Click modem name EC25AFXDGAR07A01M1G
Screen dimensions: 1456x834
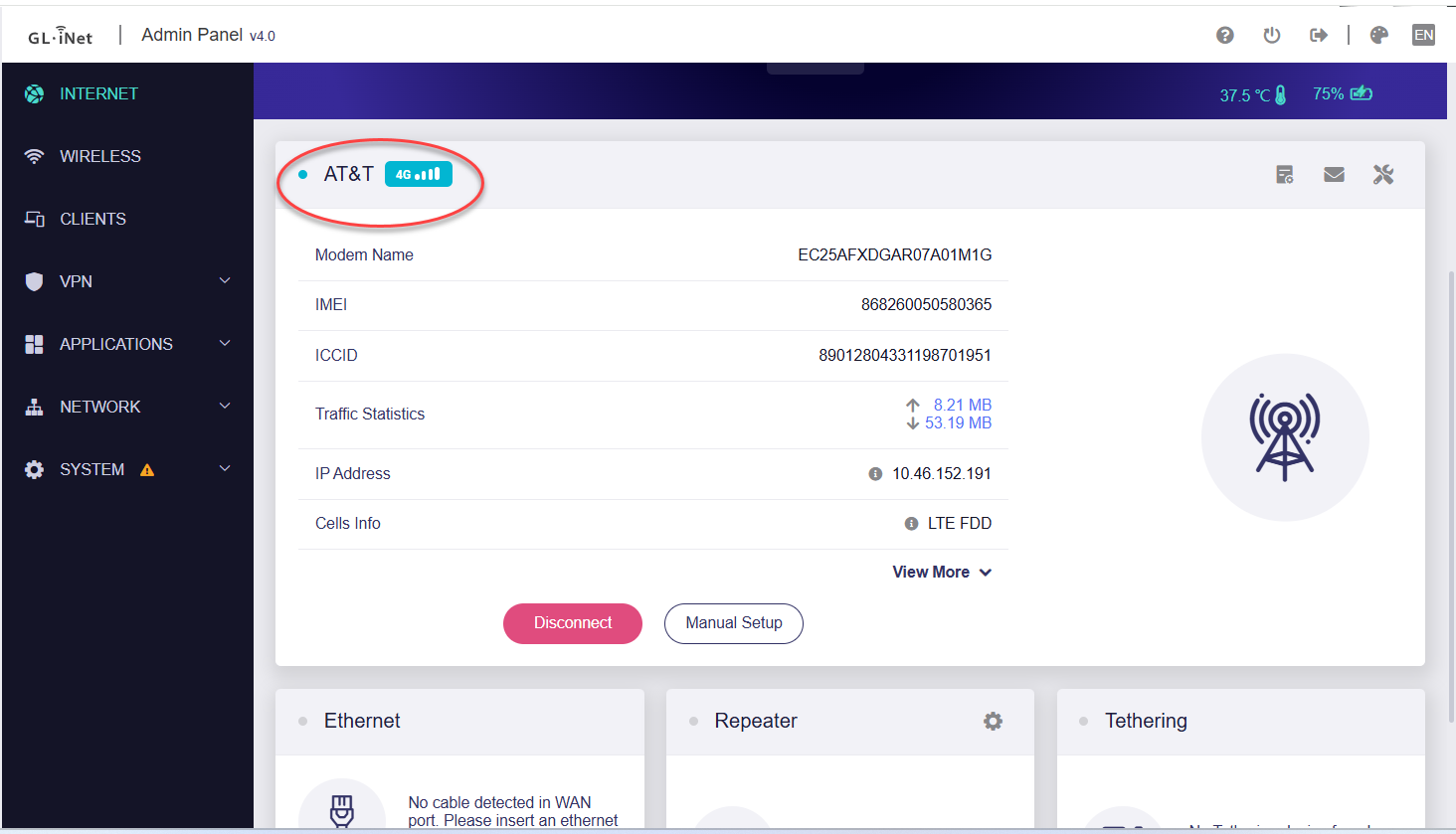point(895,255)
